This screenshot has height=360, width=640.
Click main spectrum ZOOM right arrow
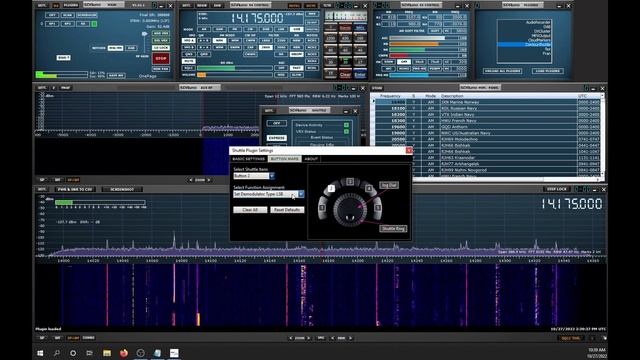309,338
